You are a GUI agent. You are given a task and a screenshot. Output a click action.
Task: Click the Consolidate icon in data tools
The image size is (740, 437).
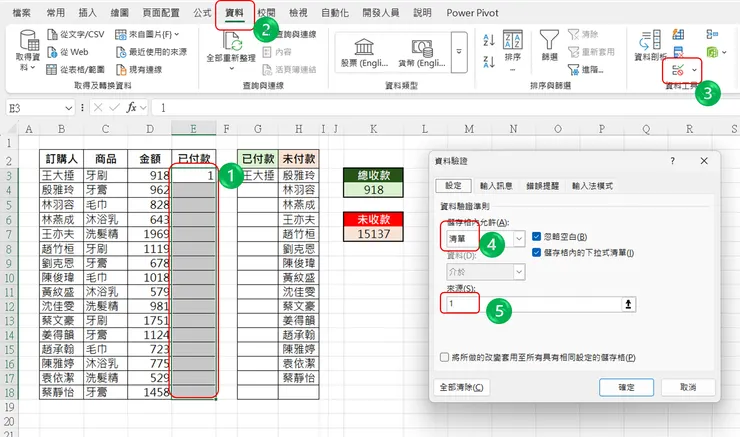coord(712,34)
